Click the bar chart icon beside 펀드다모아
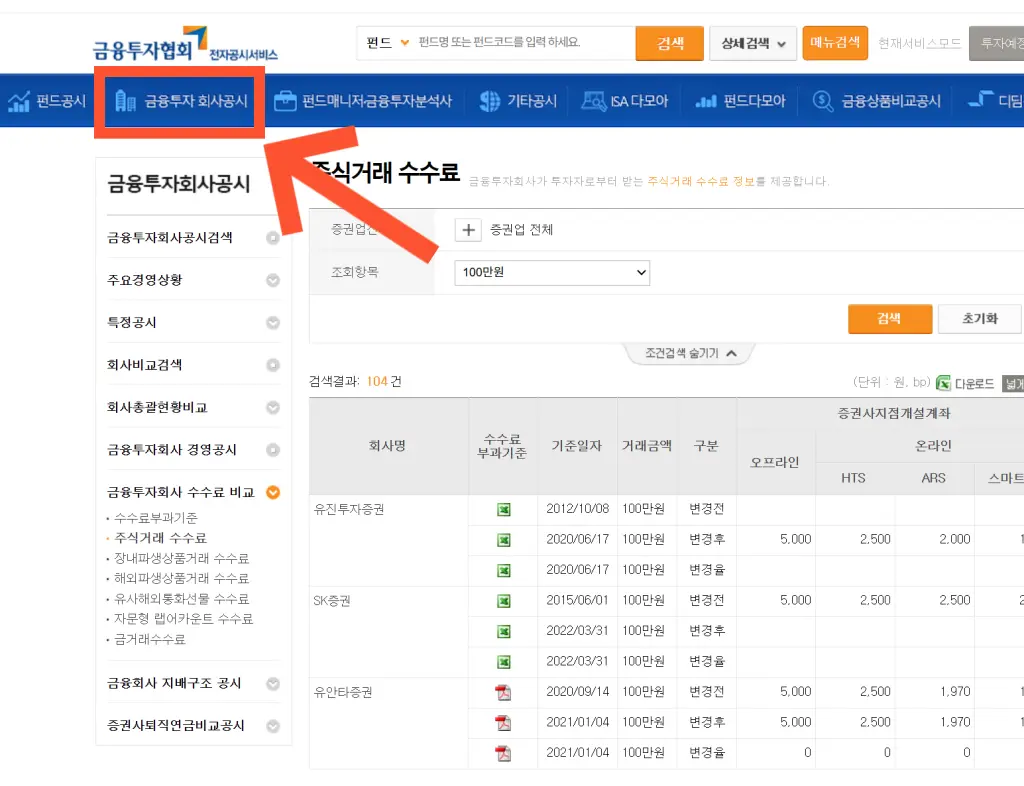This screenshot has width=1024, height=786. pos(706,101)
